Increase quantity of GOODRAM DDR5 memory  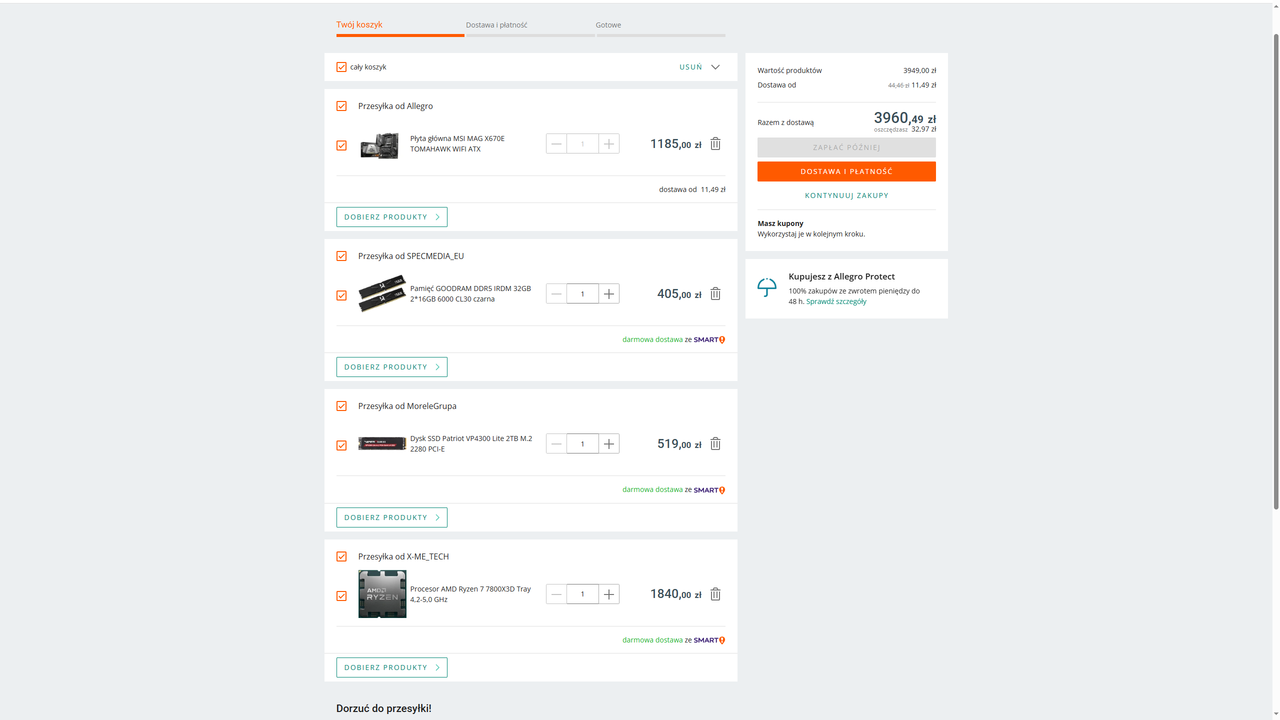(x=608, y=294)
